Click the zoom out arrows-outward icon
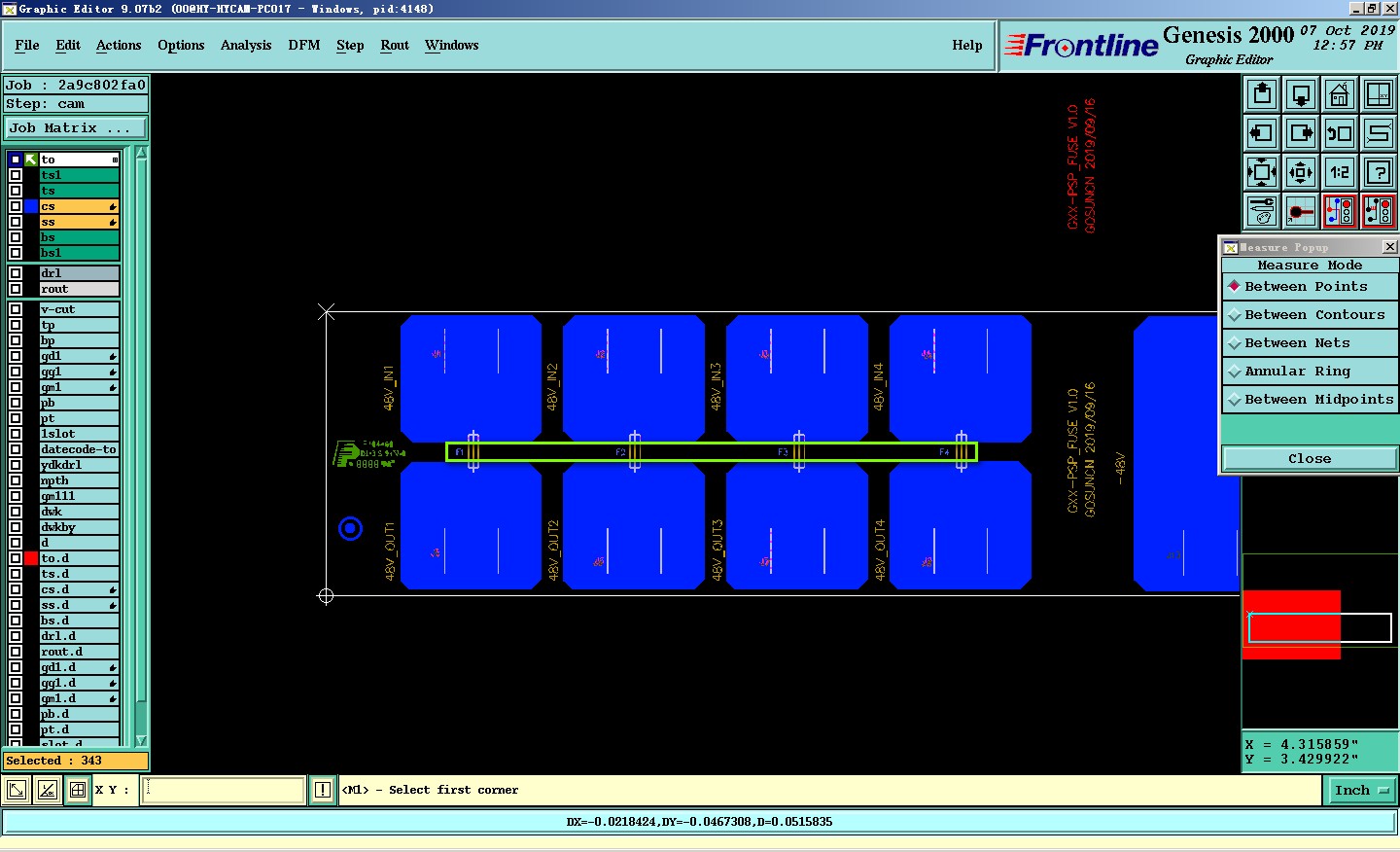Viewport: 1400px width, 852px height. 1301,172
